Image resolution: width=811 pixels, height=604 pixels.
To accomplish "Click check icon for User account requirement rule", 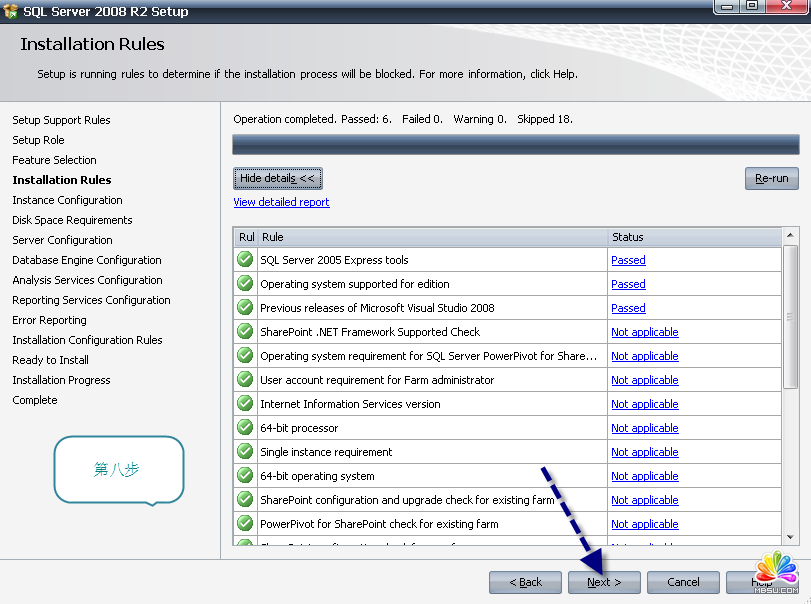I will pyautogui.click(x=245, y=380).
